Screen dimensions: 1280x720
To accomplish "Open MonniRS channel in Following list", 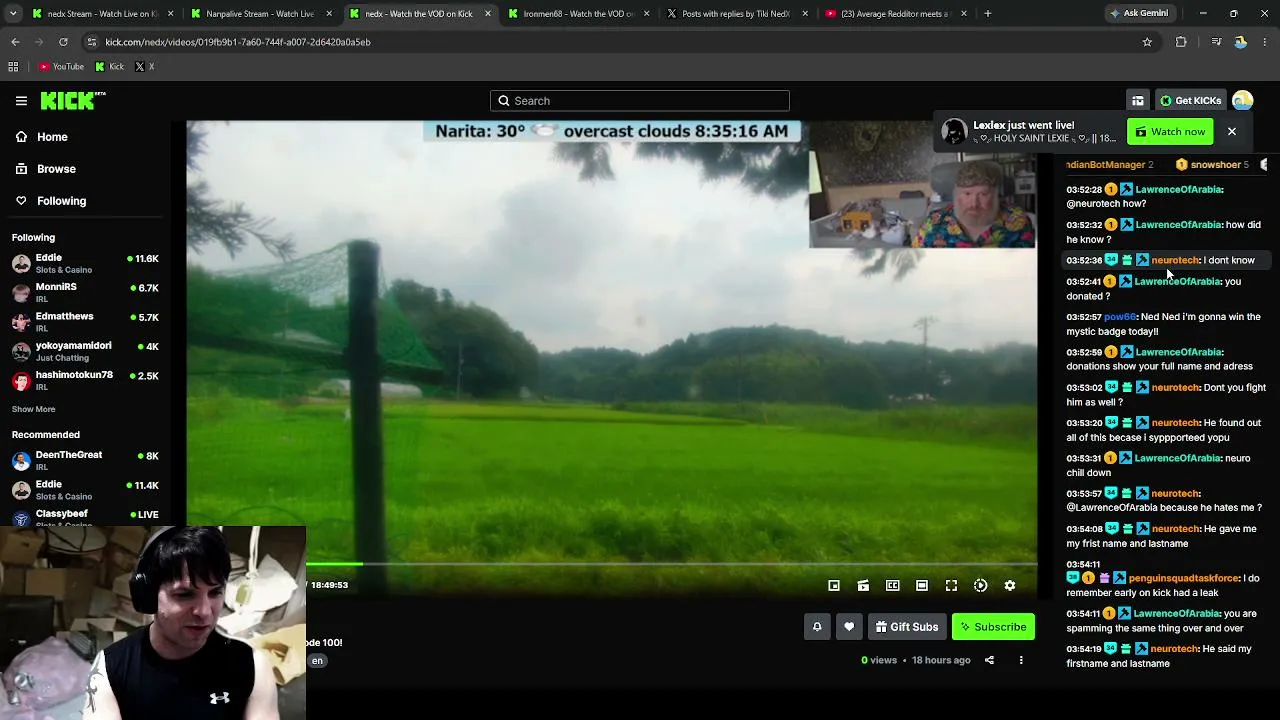I will pyautogui.click(x=85, y=293).
